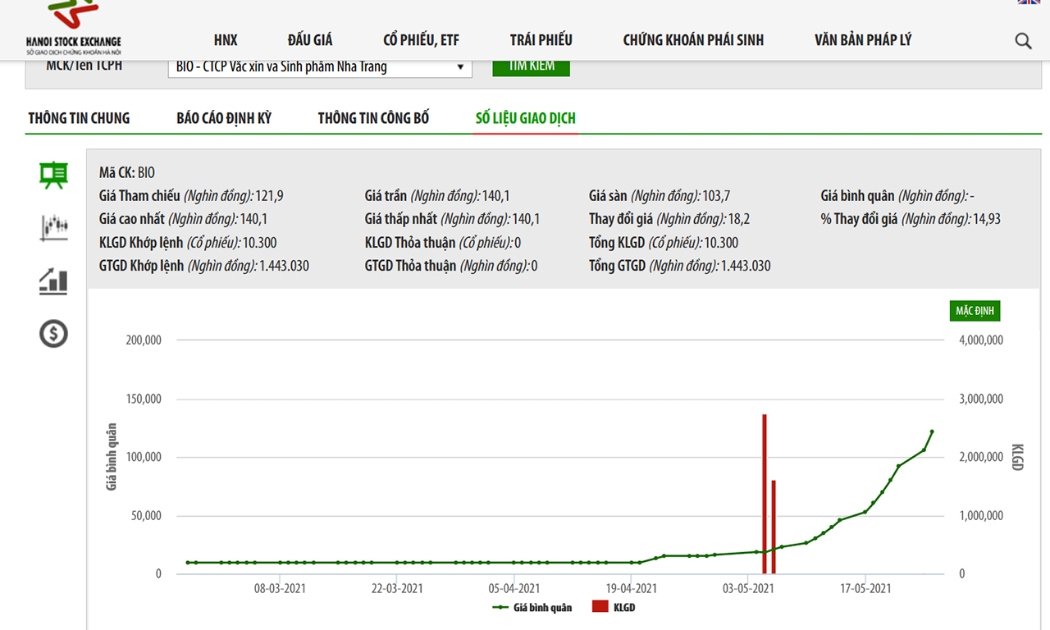The image size is (1050, 630).
Task: Click the tallest red KLGD volume bar
Action: (x=764, y=494)
